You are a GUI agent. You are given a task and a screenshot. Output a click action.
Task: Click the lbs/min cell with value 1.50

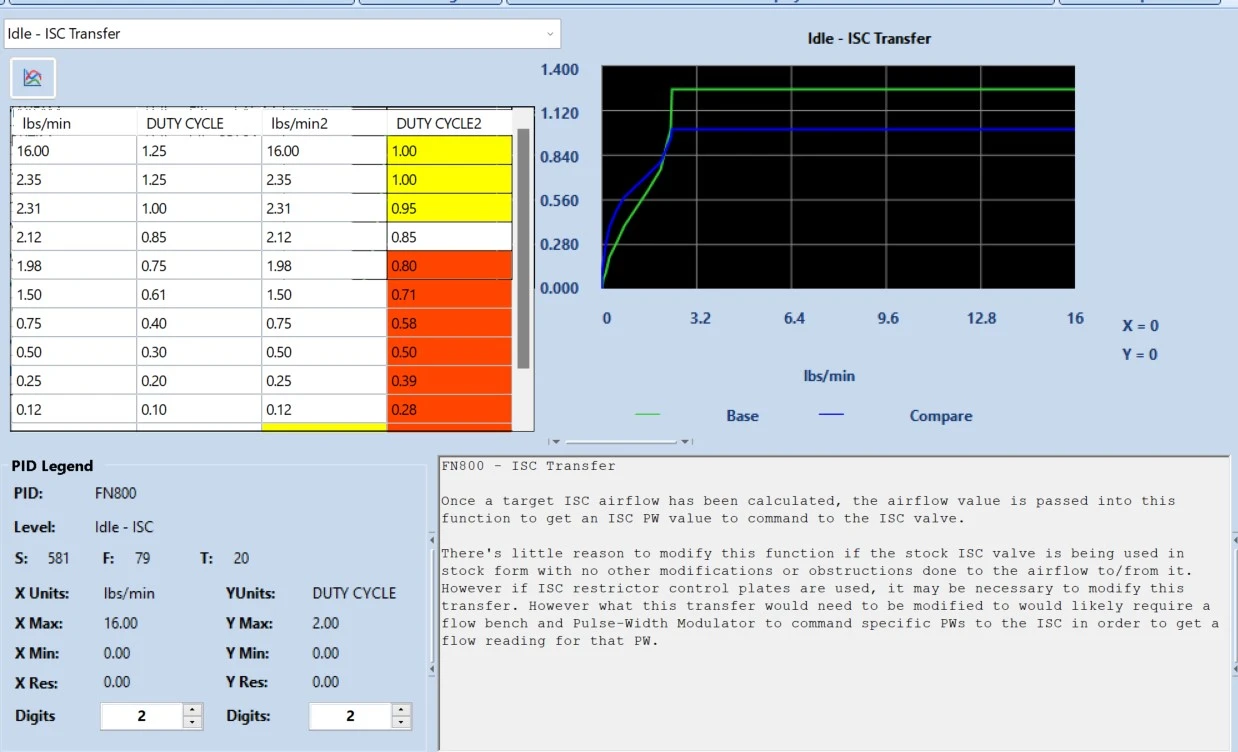click(x=74, y=295)
